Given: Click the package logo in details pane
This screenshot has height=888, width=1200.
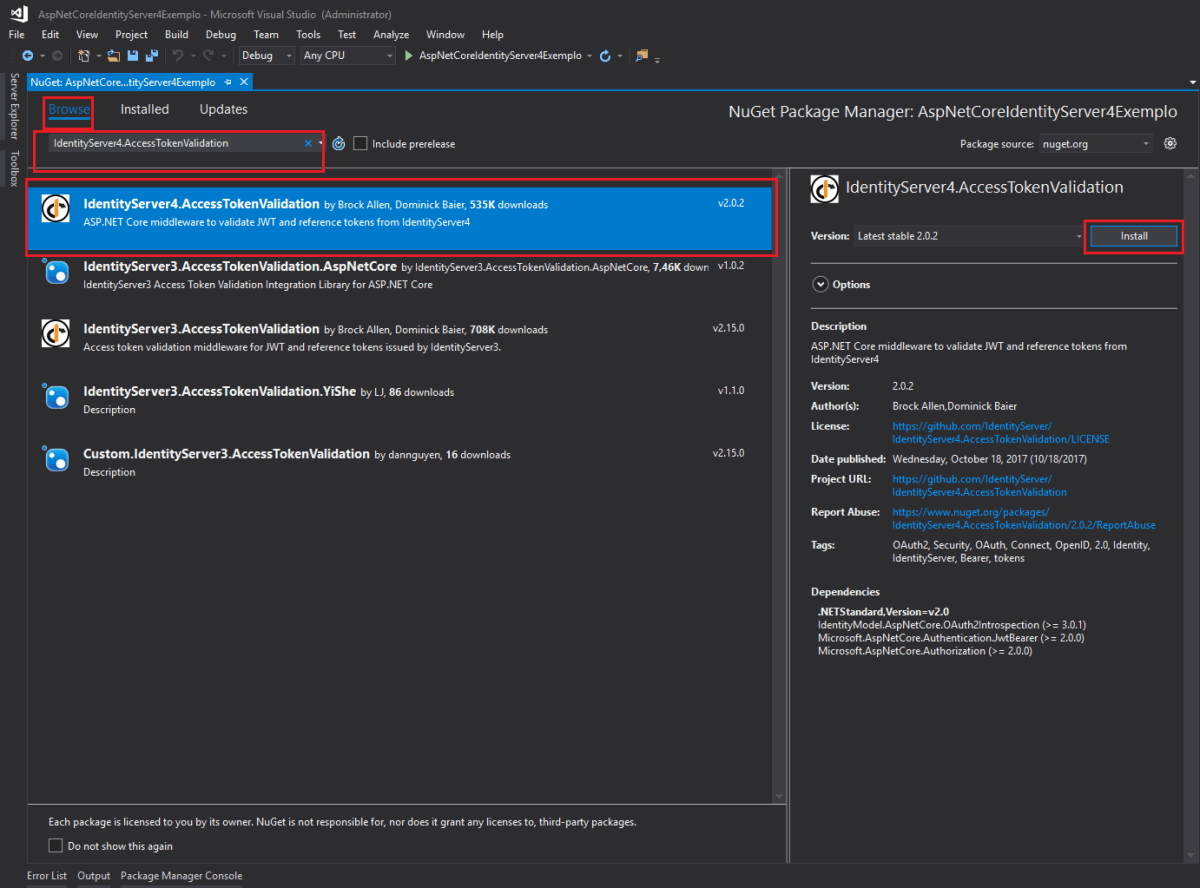Looking at the screenshot, I should (824, 188).
